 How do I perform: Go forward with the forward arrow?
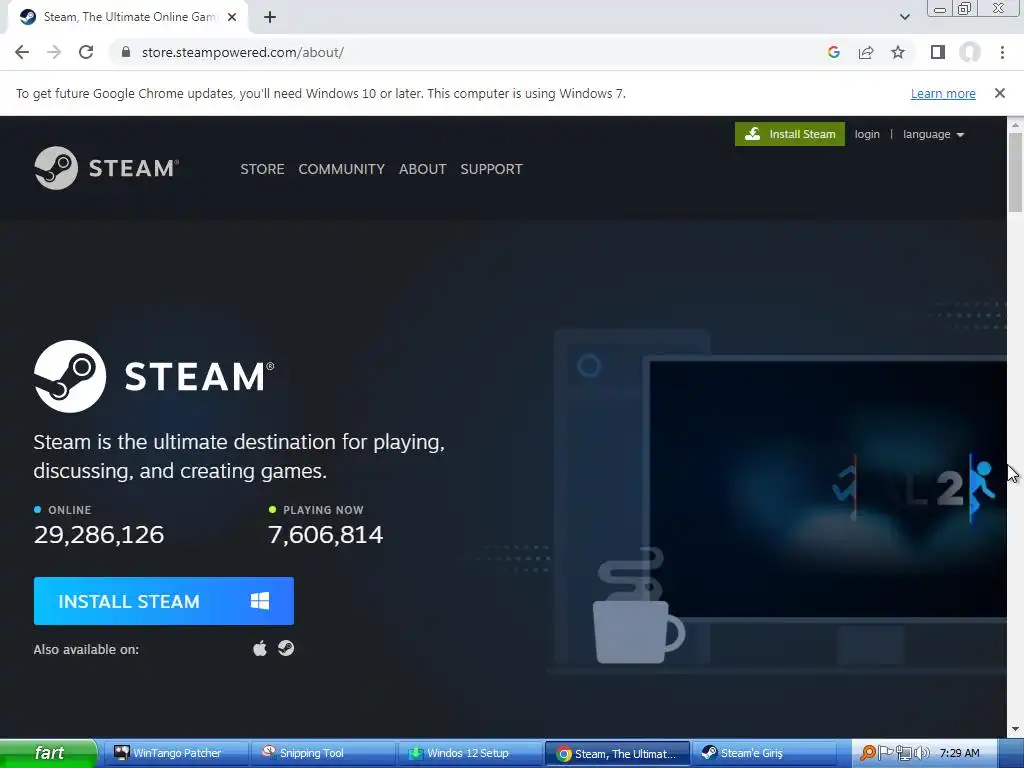click(x=54, y=52)
